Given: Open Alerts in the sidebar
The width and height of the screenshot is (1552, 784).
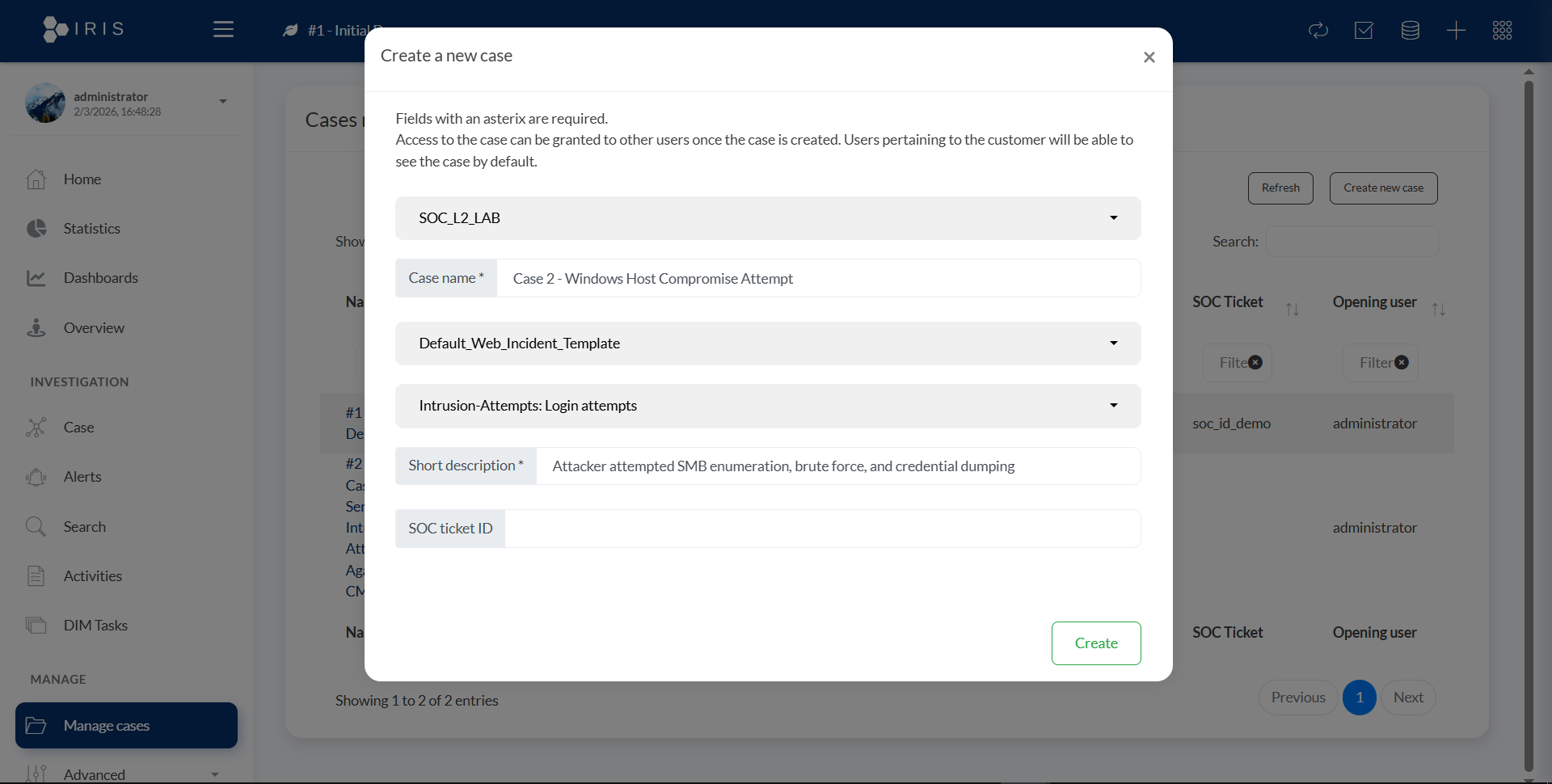Looking at the screenshot, I should (82, 477).
